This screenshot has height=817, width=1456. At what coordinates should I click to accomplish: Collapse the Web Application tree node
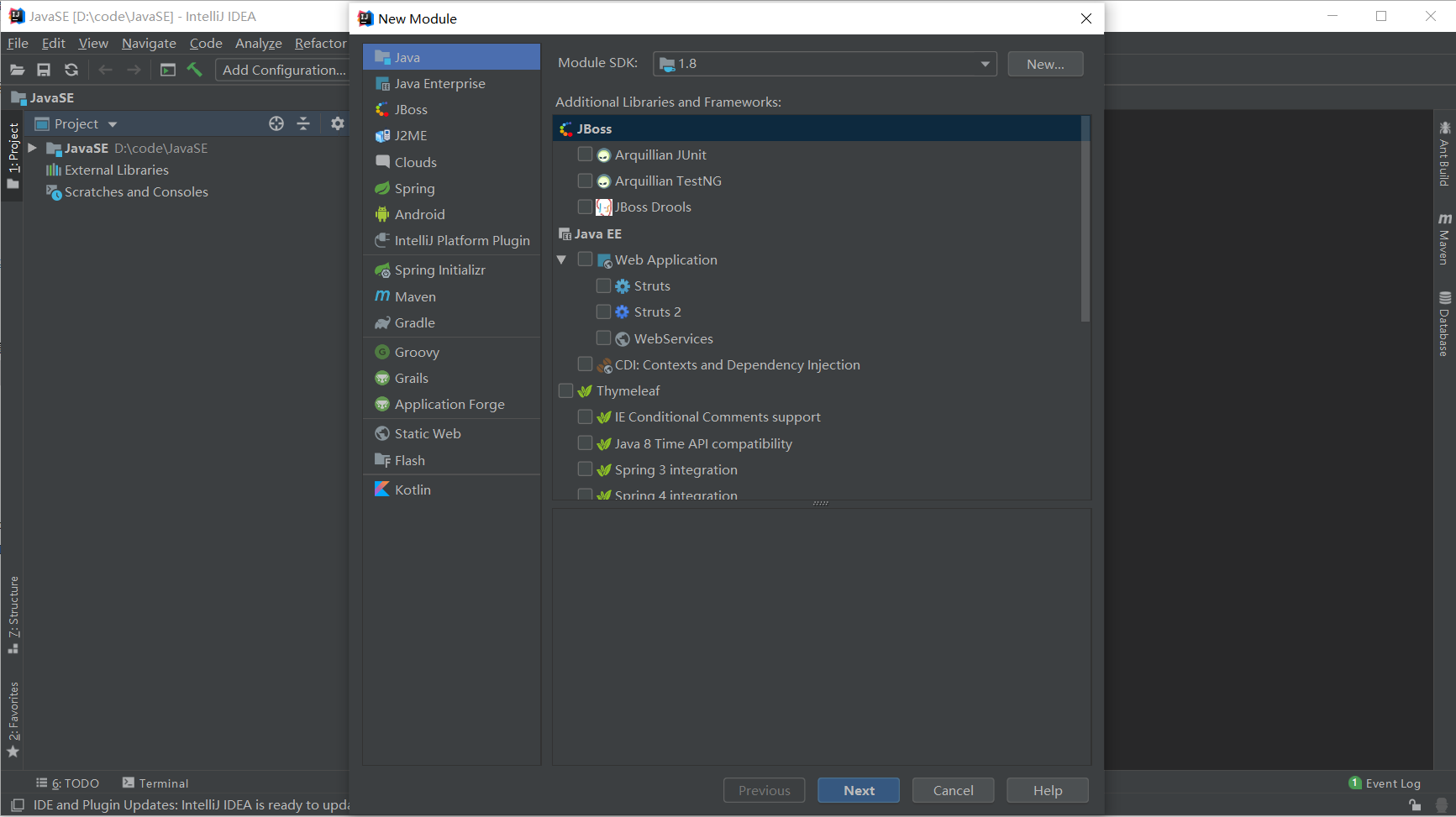[x=562, y=259]
